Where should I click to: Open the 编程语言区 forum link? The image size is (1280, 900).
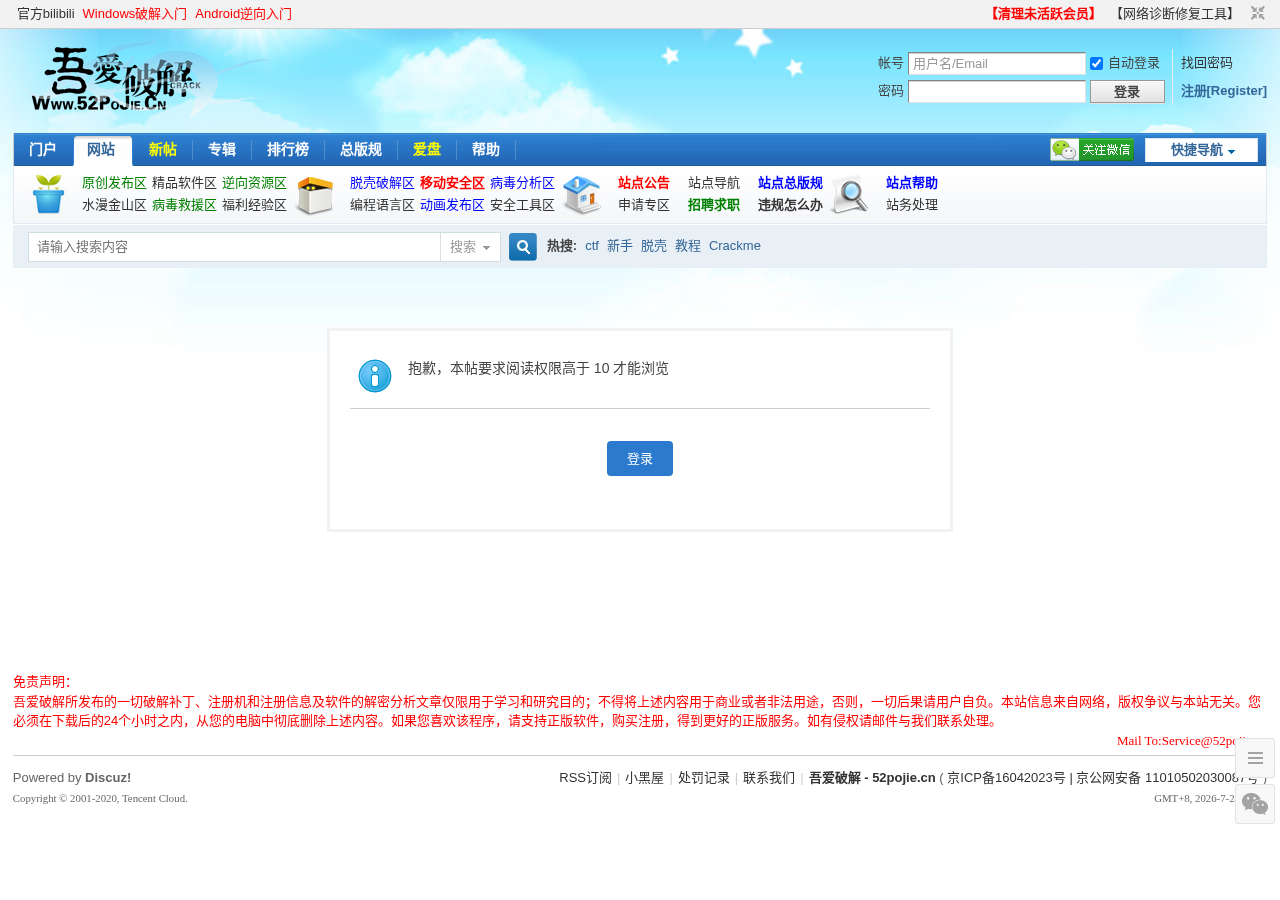tap(382, 205)
